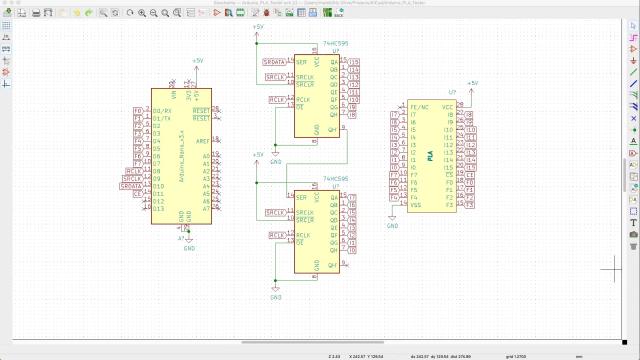Screen dimensions: 640x360
Task: Click the horizontal scrollbar thumb
Action: [x=313, y=342]
